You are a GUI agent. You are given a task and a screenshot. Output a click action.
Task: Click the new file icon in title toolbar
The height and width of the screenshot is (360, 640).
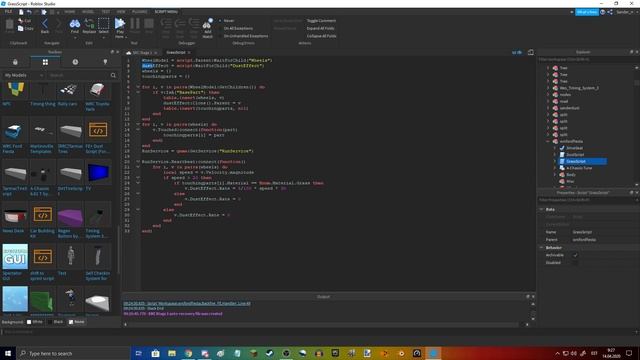[x=21, y=12]
